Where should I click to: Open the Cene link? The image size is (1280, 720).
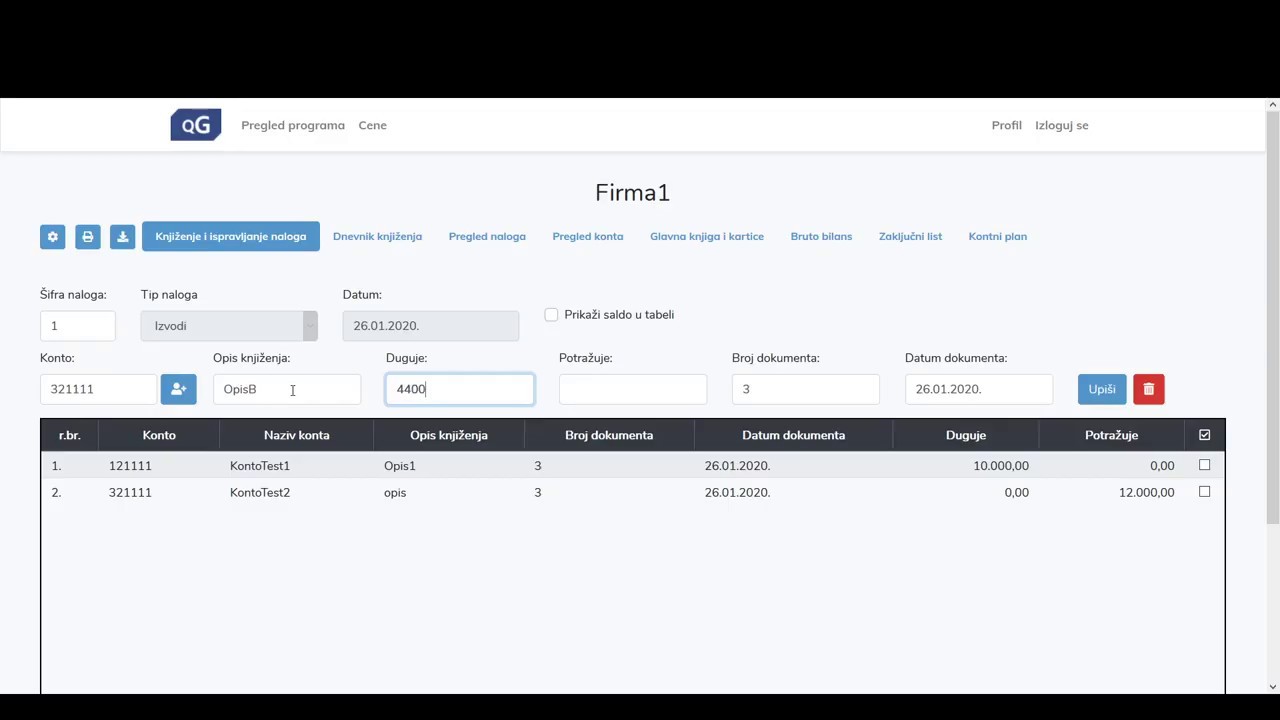(x=372, y=125)
